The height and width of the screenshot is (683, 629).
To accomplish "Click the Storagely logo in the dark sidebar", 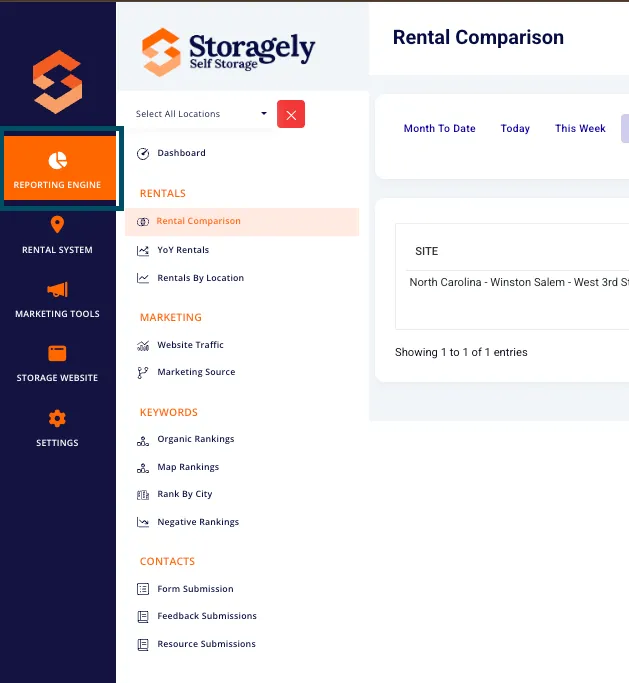I will click(x=57, y=82).
